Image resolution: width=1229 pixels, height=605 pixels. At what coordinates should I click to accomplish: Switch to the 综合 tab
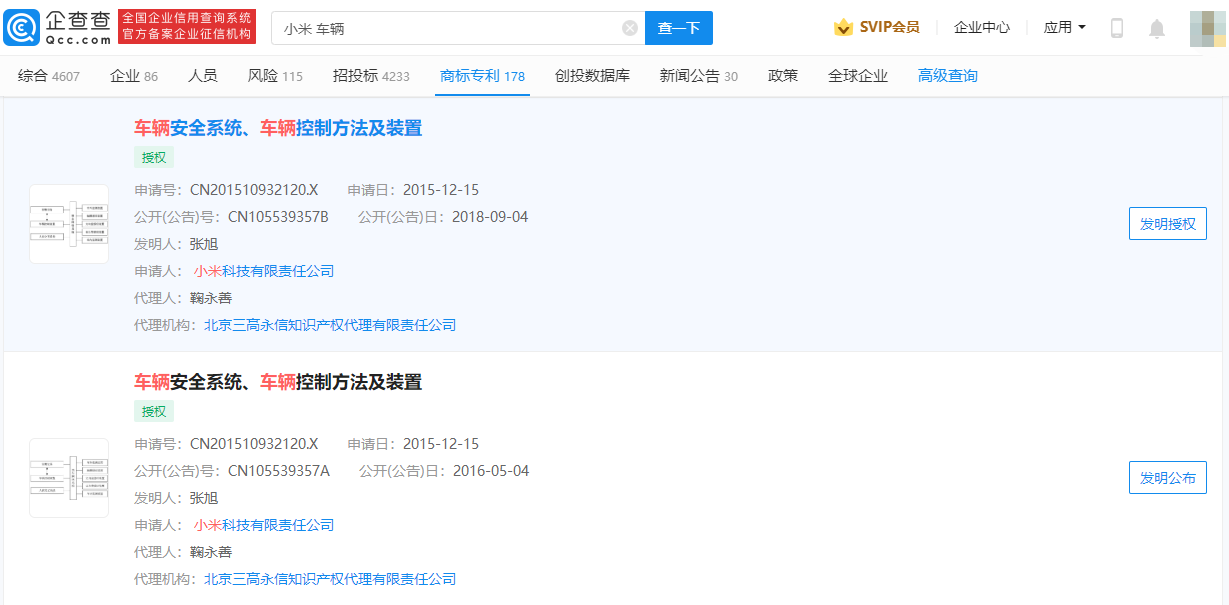click(x=33, y=75)
